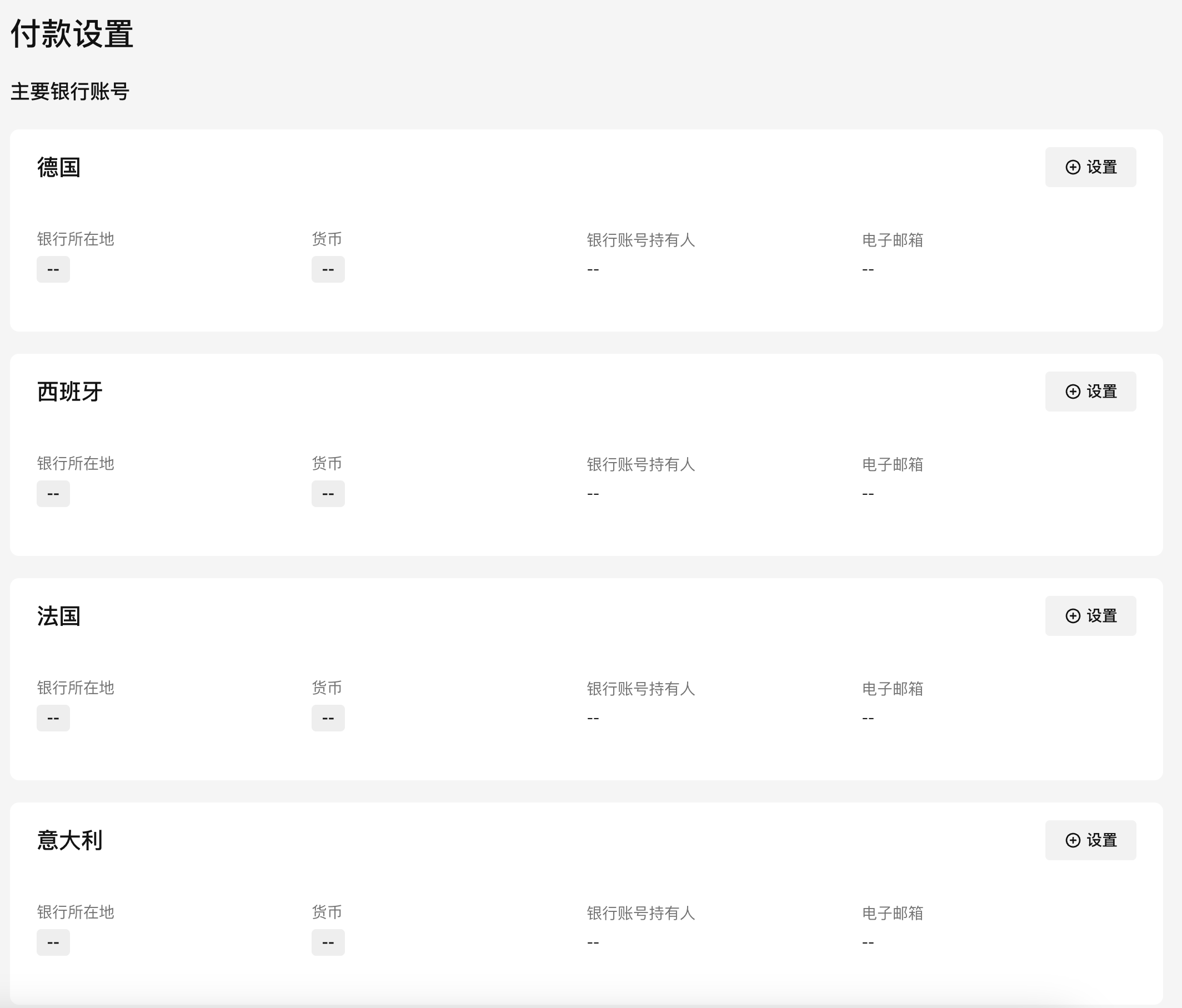This screenshot has height=1008, width=1182.
Task: Click the 银行所在地 badge for 意大利
Action: [53, 942]
